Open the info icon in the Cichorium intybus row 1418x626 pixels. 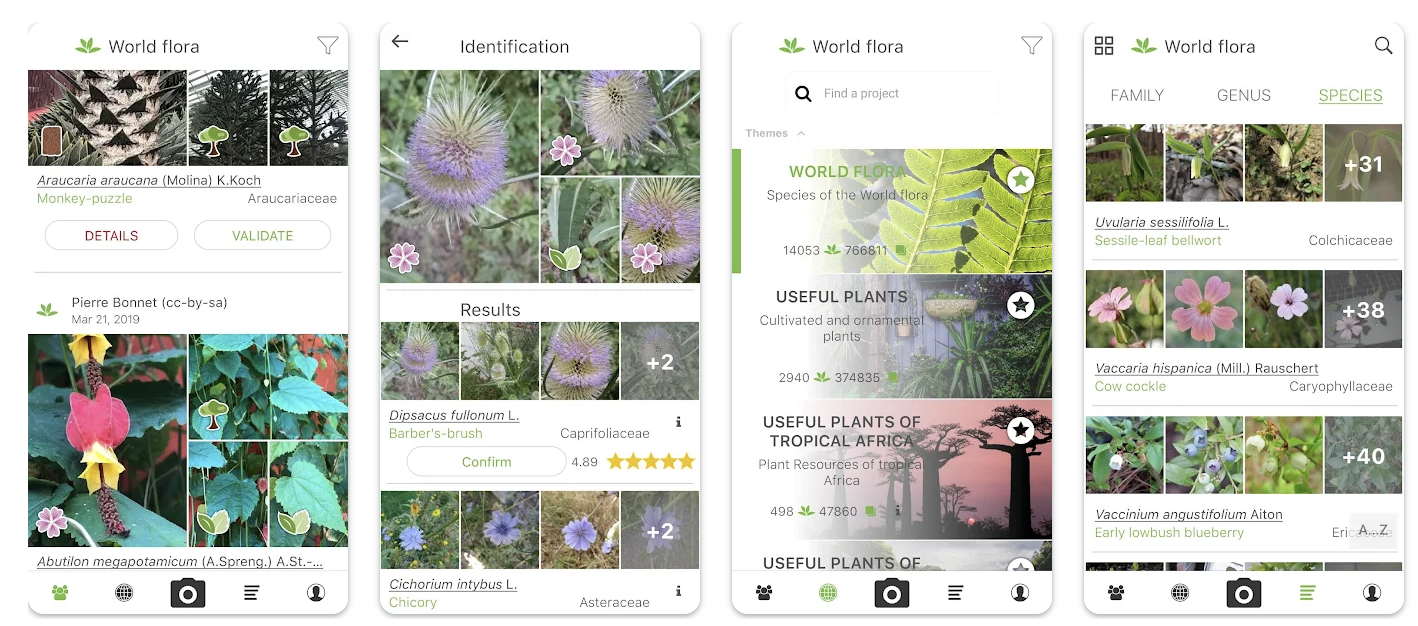point(678,591)
